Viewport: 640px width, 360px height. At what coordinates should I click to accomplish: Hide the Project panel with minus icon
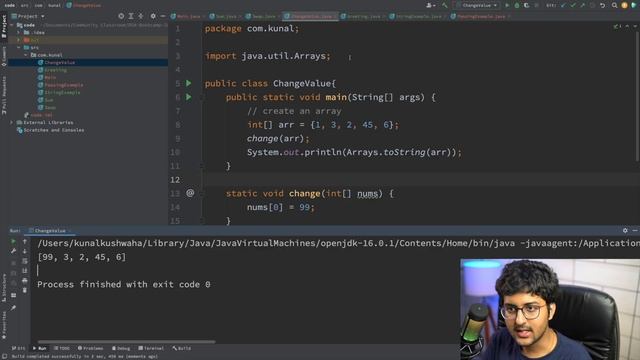(x=163, y=16)
